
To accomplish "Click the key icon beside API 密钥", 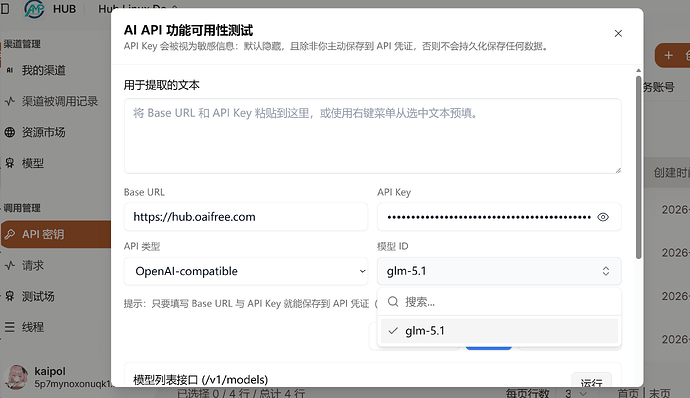I will pos(10,234).
